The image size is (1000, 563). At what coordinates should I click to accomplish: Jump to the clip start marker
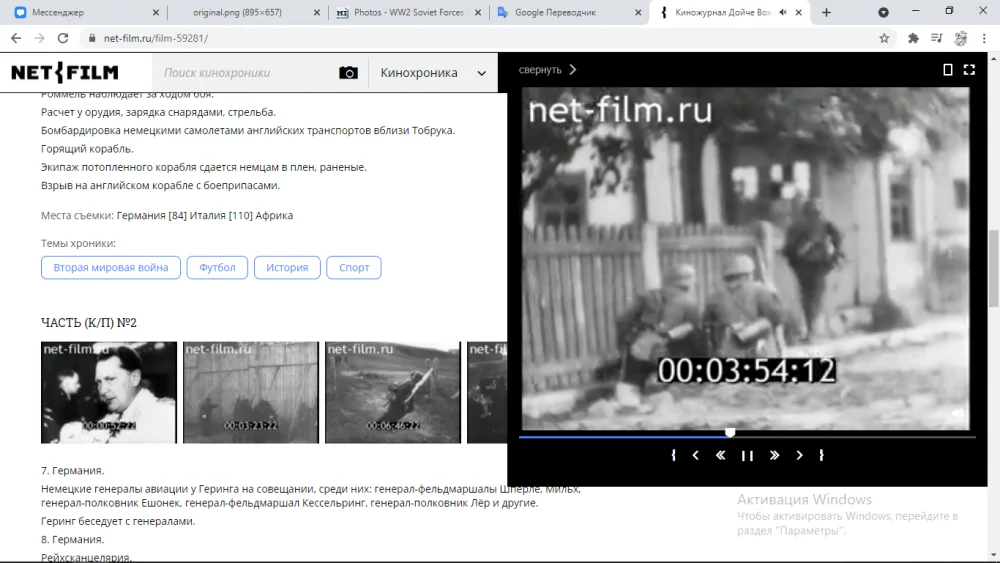[x=673, y=455]
